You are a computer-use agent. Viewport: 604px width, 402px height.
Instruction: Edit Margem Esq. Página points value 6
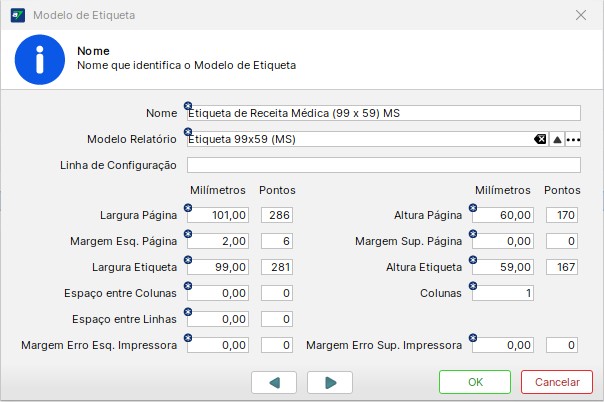tap(277, 241)
